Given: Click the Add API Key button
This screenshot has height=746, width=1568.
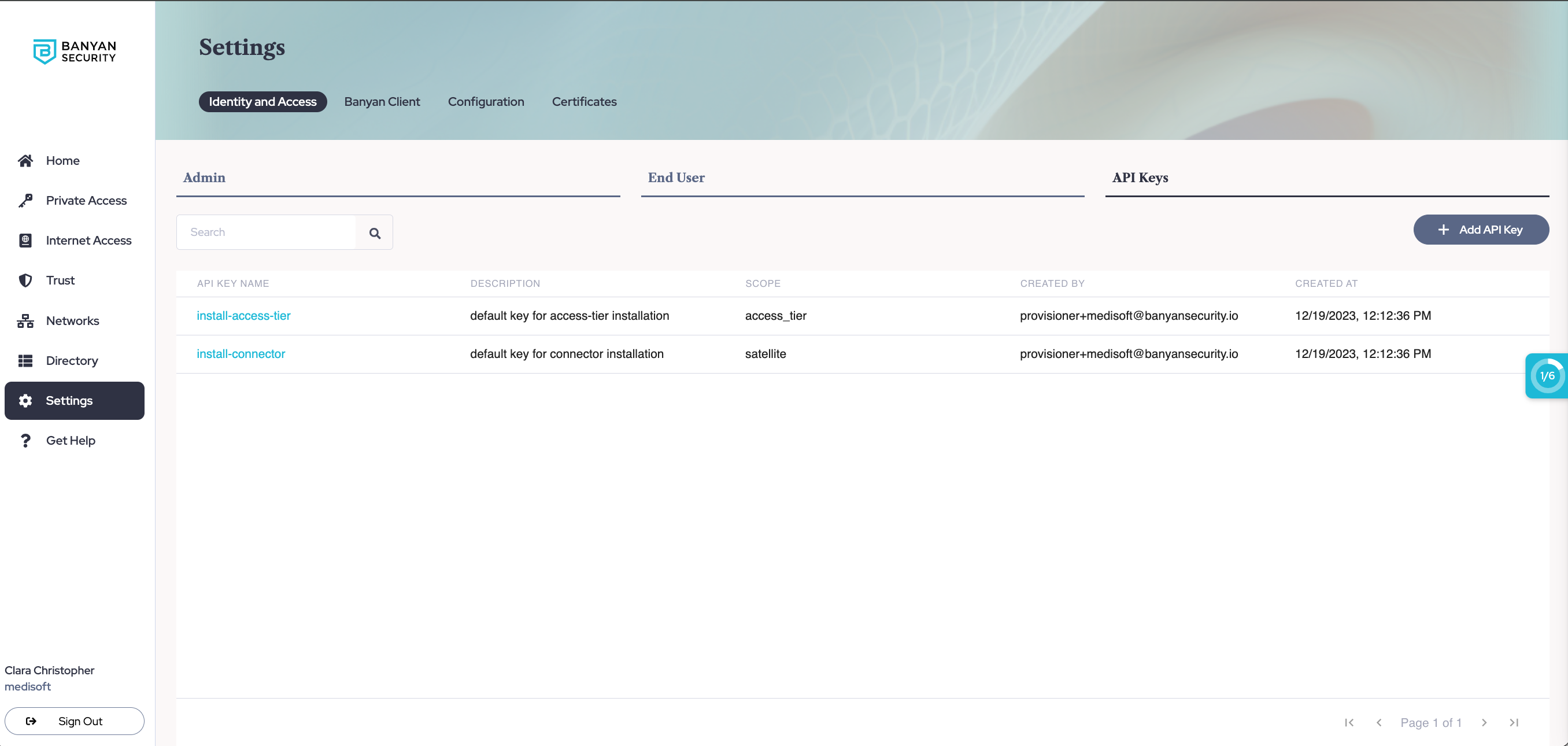Looking at the screenshot, I should pyautogui.click(x=1480, y=230).
